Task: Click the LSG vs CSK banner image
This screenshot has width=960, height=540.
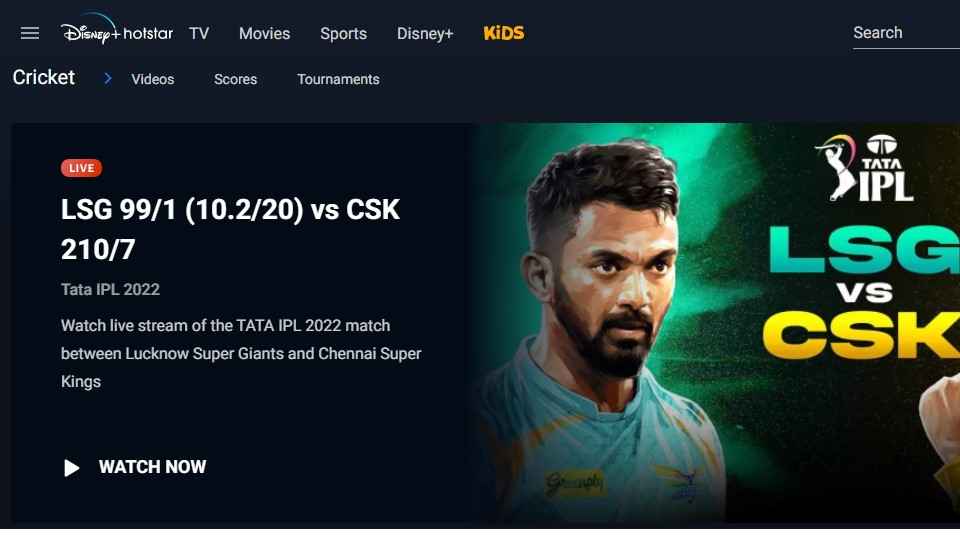Action: click(715, 323)
